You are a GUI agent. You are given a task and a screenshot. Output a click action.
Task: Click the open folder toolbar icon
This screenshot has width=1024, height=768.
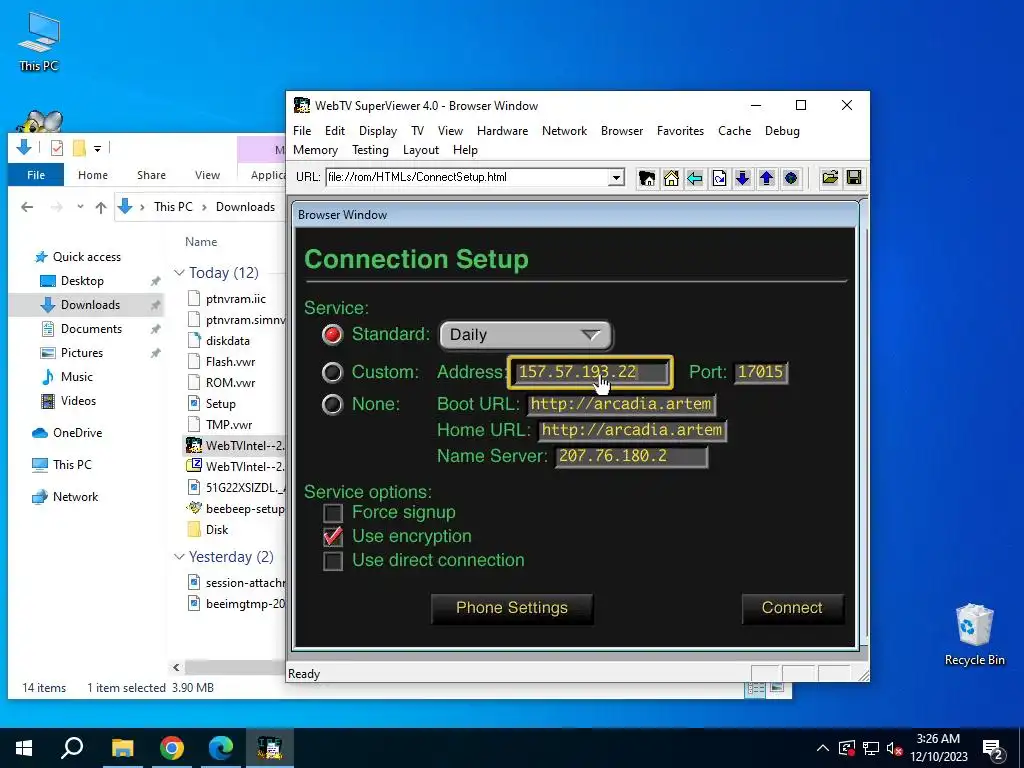pyautogui.click(x=830, y=178)
